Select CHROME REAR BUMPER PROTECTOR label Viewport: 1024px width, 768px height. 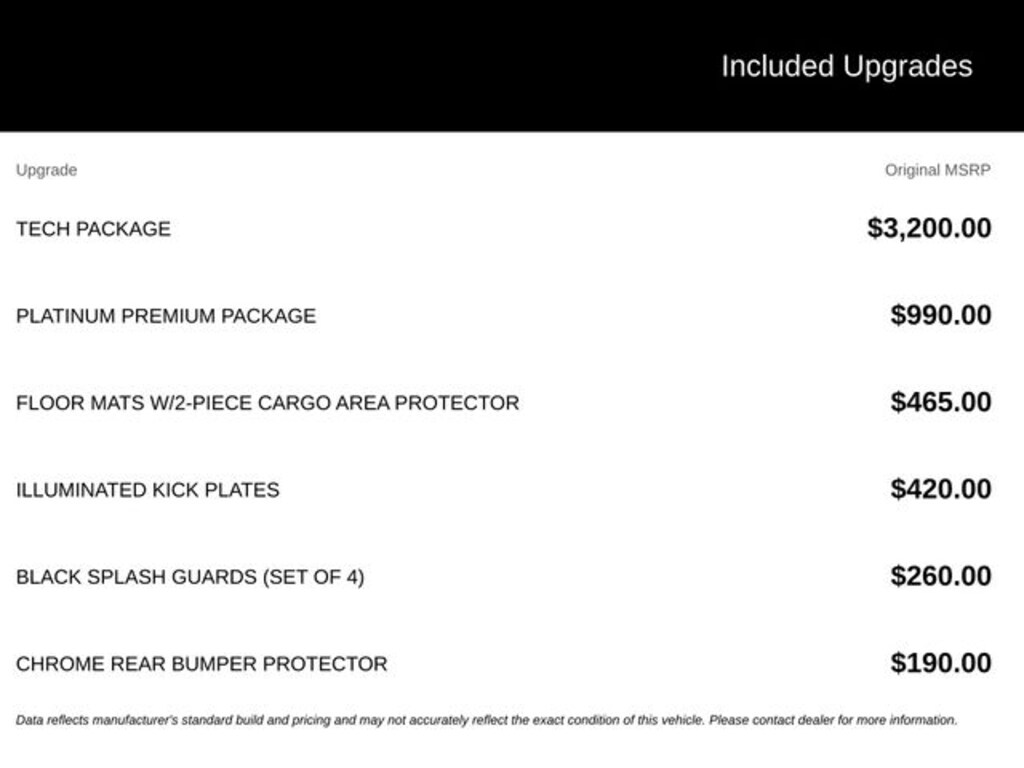(x=202, y=664)
